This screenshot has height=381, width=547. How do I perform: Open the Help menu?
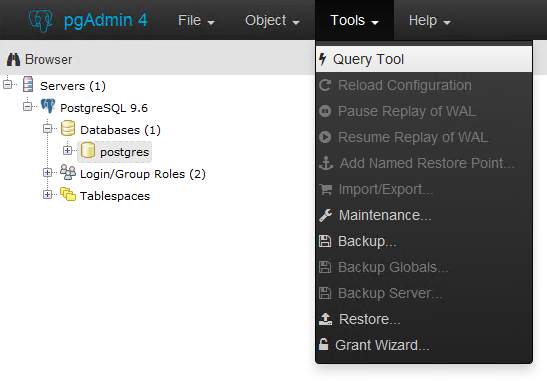(x=430, y=20)
